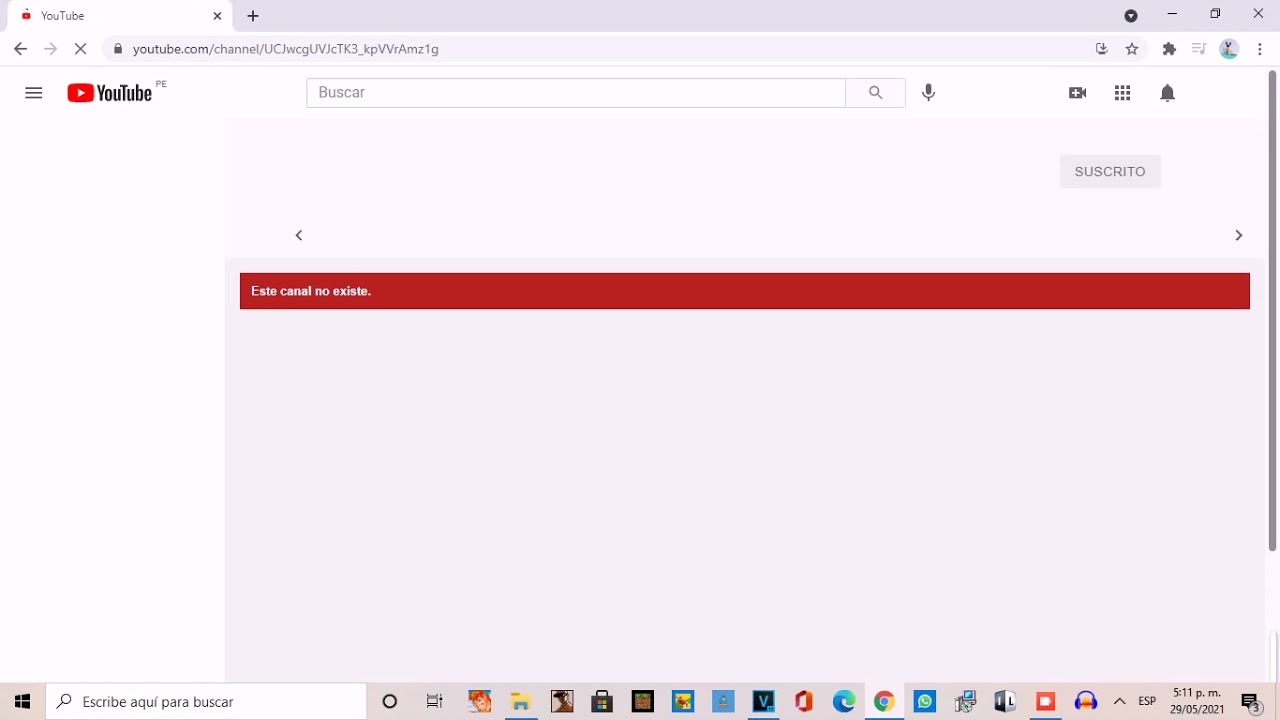The image size is (1280, 720).
Task: Bookmark this page with the star icon
Action: (1132, 49)
